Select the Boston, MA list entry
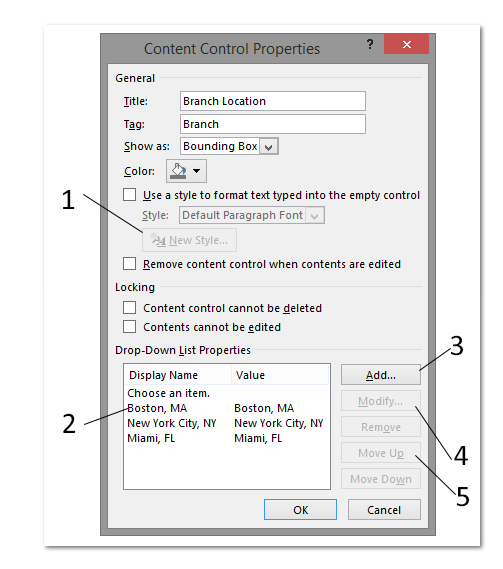 point(226,408)
